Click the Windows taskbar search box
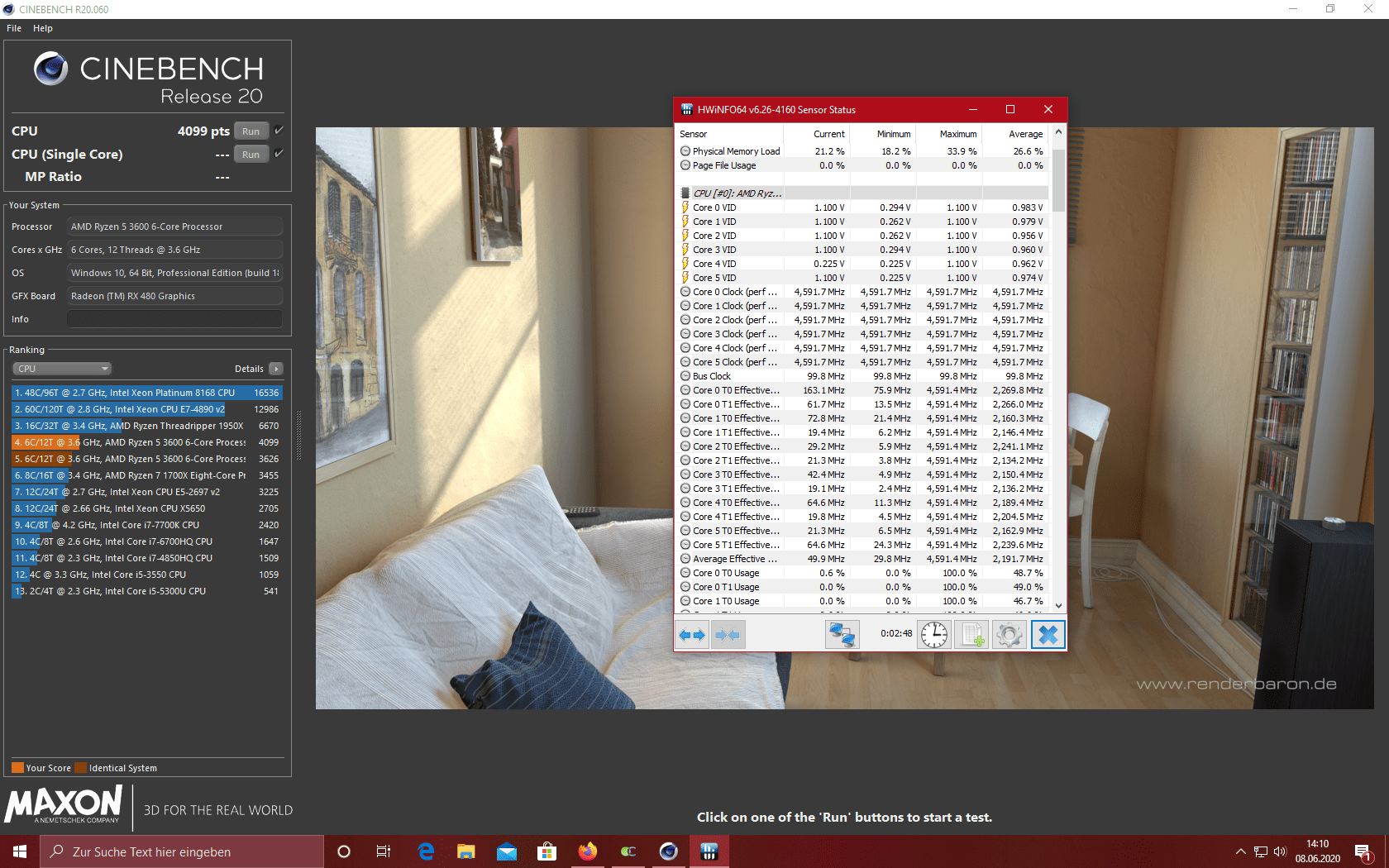This screenshot has width=1389, height=868. pos(182,851)
